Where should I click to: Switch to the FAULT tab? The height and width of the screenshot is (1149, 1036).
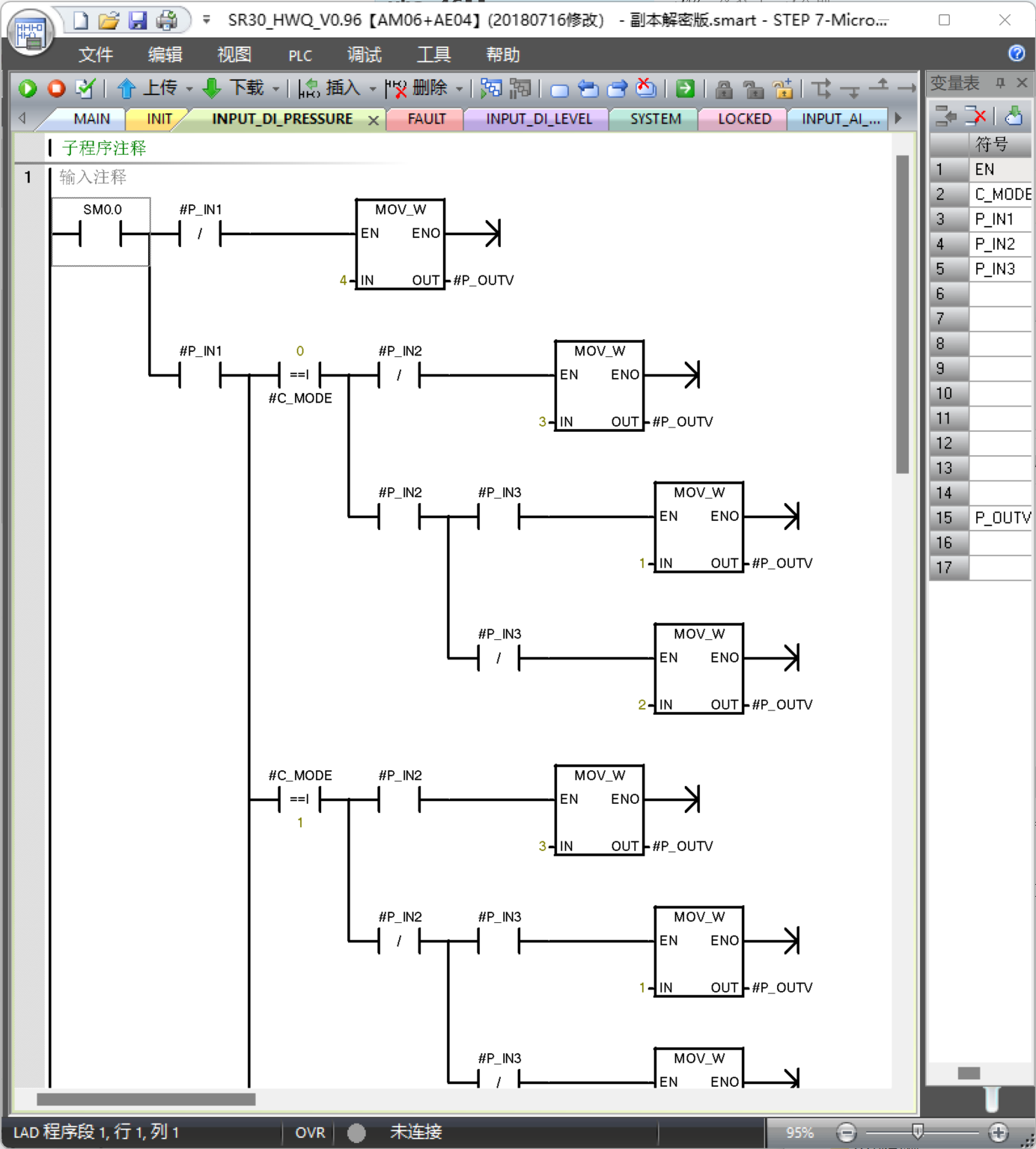click(x=426, y=119)
